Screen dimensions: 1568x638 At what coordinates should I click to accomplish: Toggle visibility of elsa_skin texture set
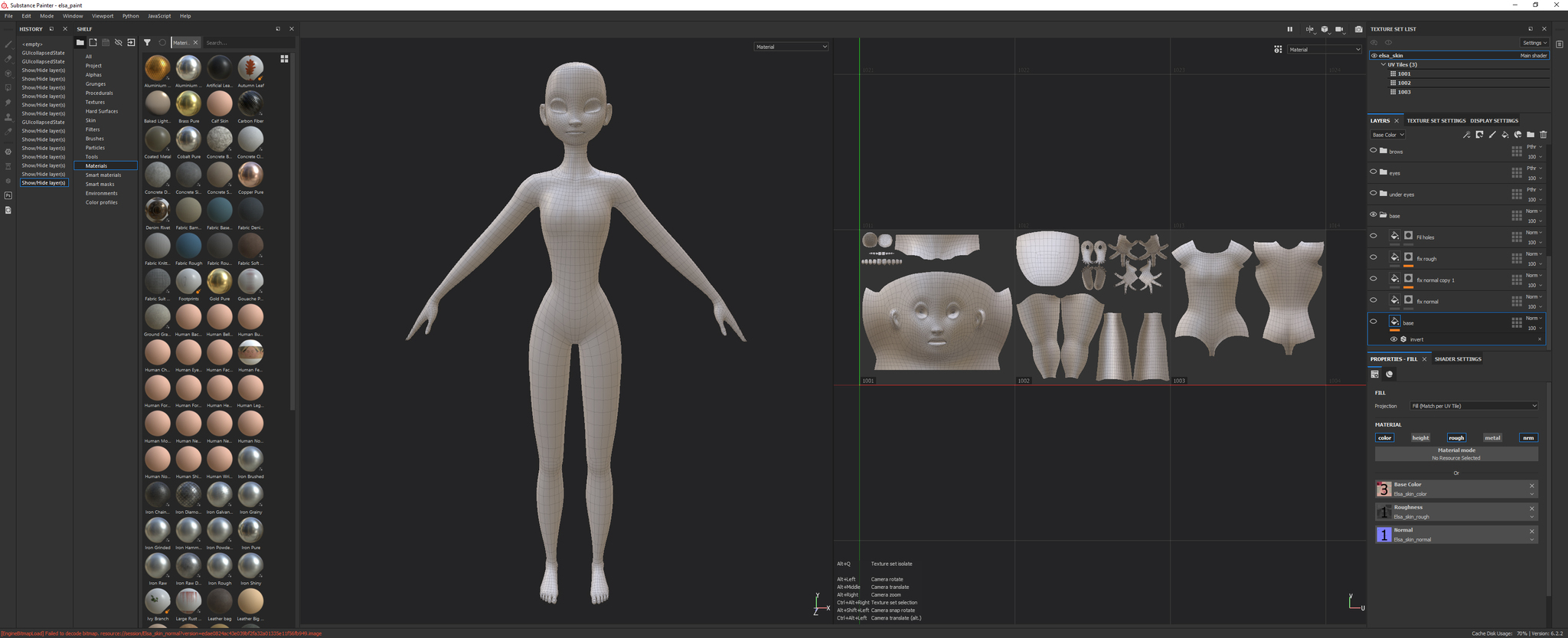coord(1374,56)
